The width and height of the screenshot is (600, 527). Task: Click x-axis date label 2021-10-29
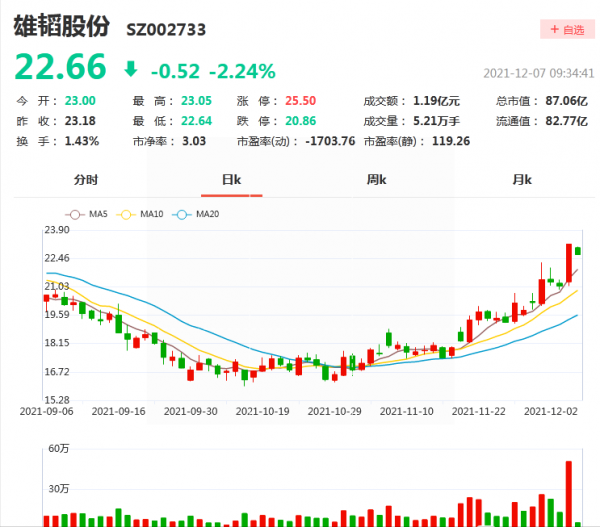[334, 411]
